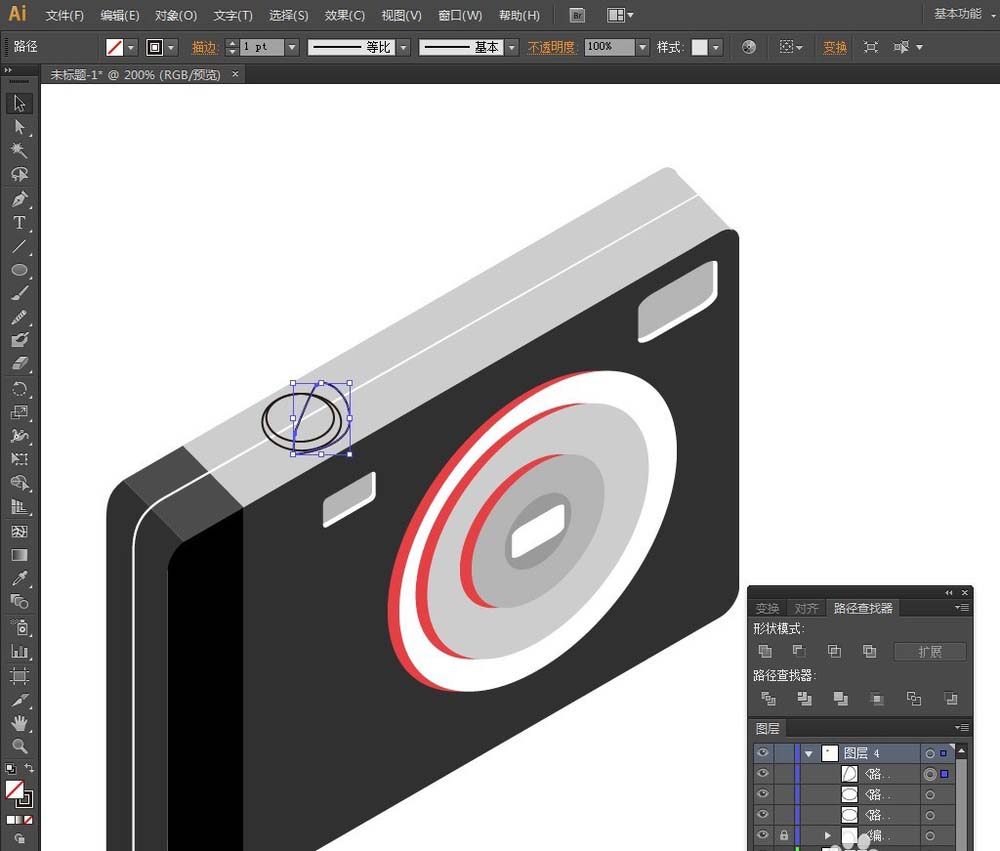This screenshot has width=1000, height=851.
Task: Select the Ellipse tool
Action: tap(19, 269)
